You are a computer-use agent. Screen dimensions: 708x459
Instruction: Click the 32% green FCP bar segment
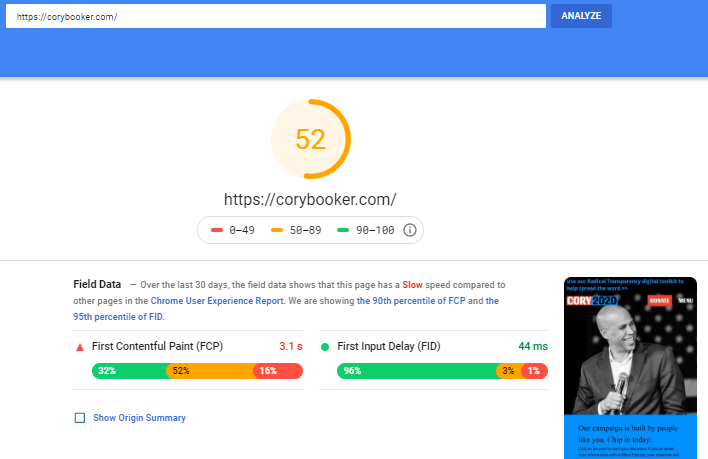130,371
